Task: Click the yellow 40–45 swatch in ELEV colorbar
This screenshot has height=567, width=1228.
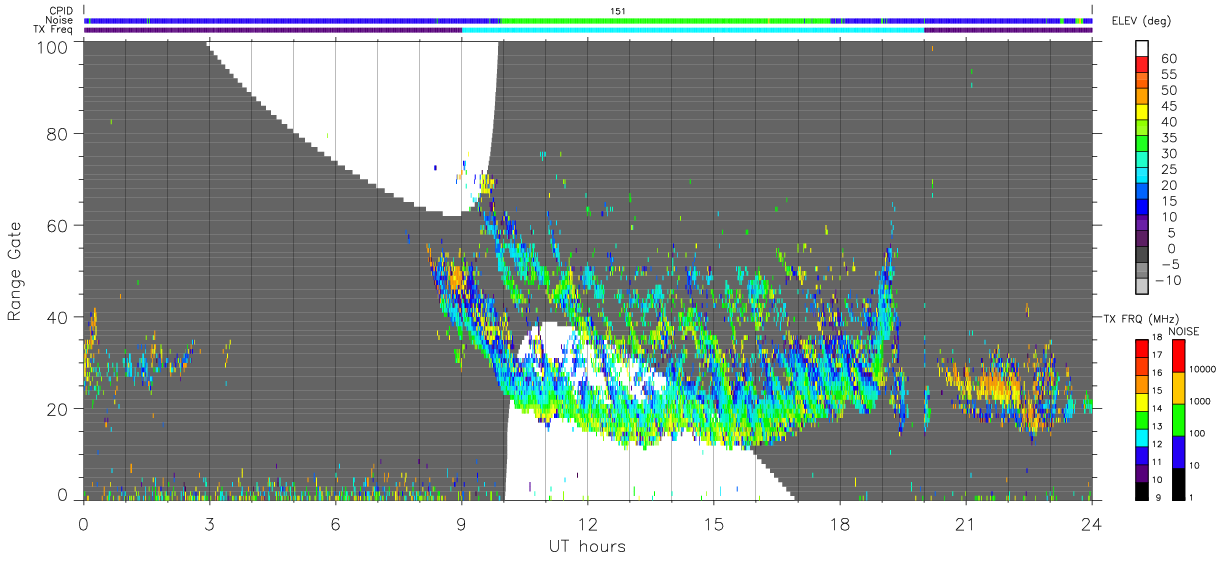Action: tap(1142, 114)
